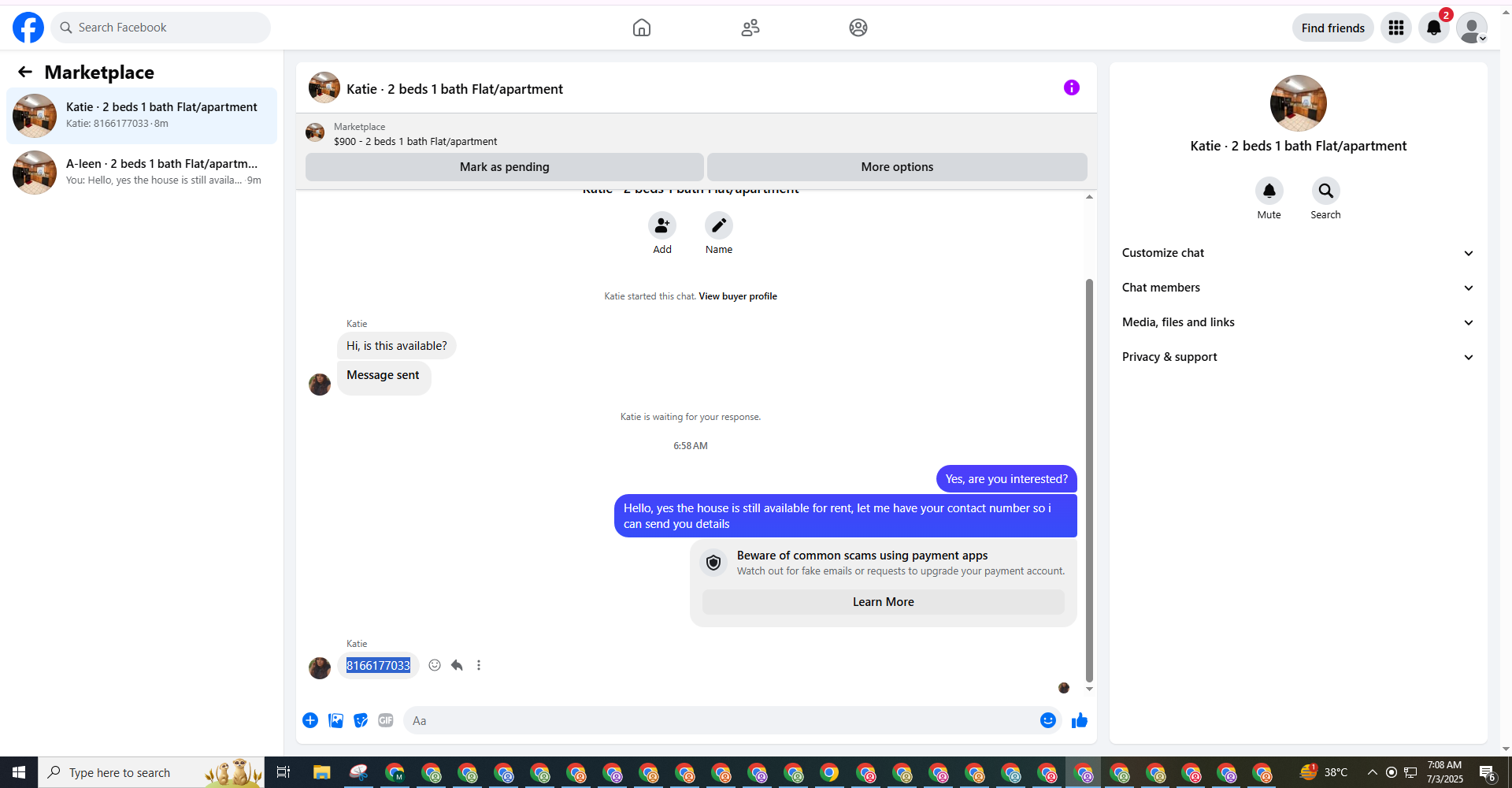
Task: Click the Windows taskbar search box
Action: click(151, 772)
